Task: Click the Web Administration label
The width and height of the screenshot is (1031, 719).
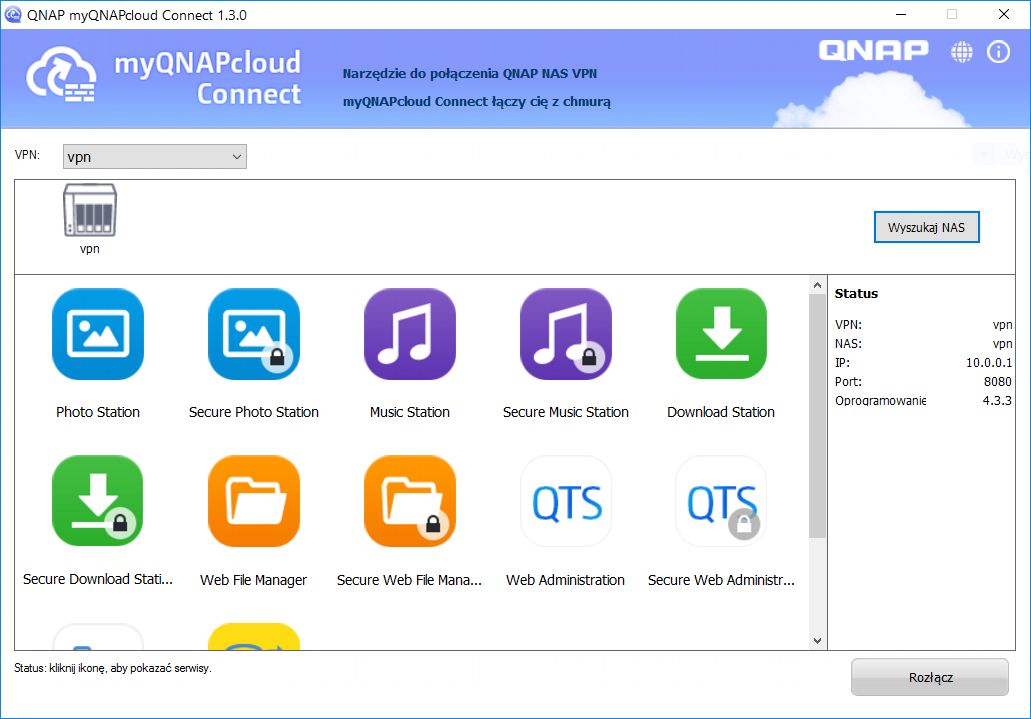Action: click(565, 580)
